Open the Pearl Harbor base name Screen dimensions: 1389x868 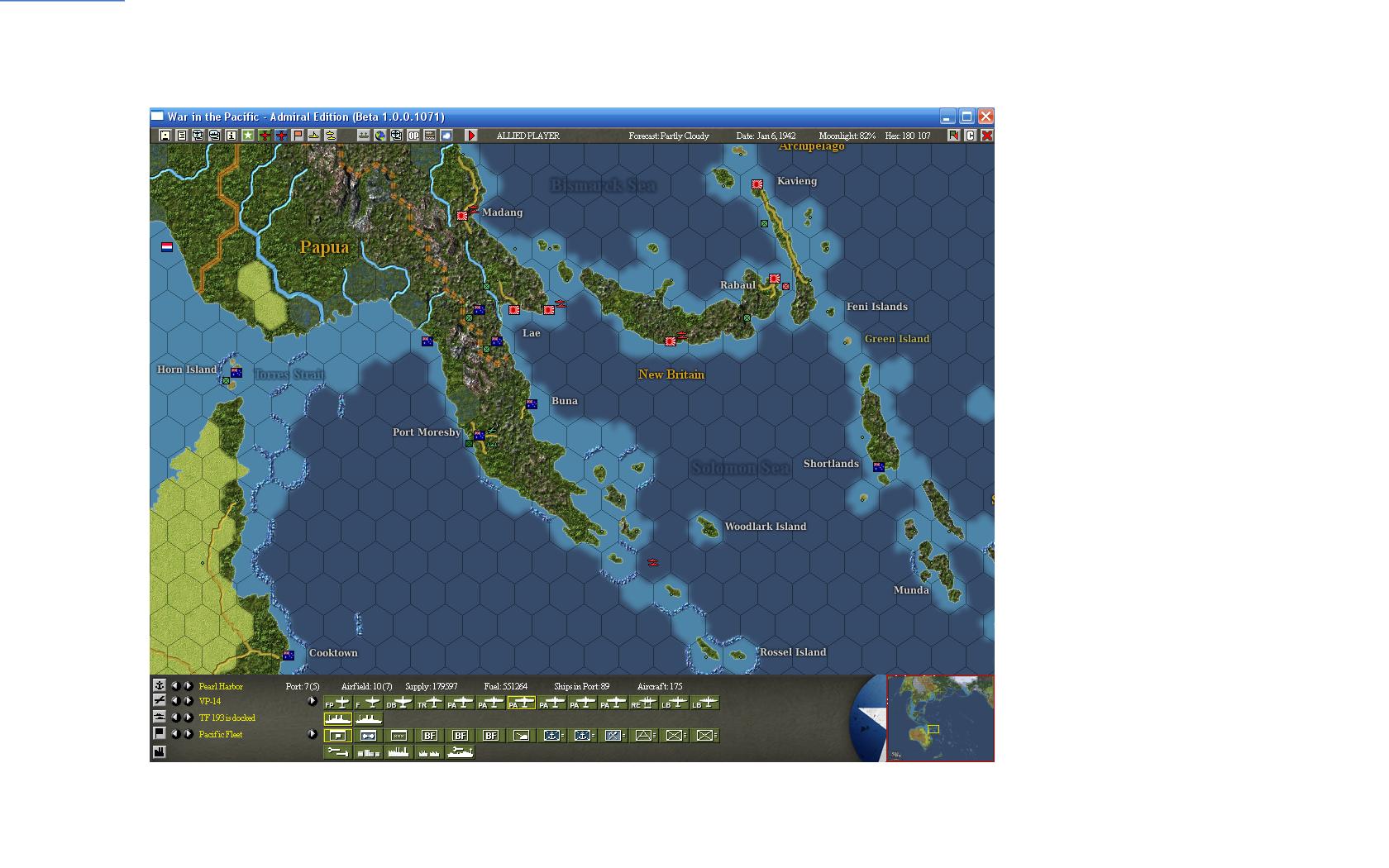221,686
